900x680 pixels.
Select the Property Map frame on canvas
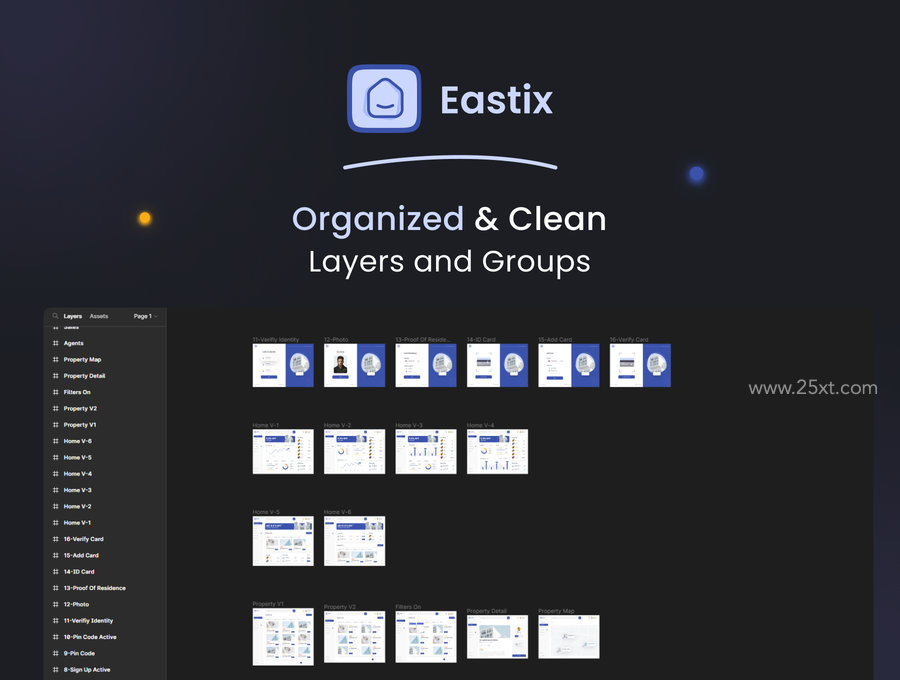(x=569, y=637)
